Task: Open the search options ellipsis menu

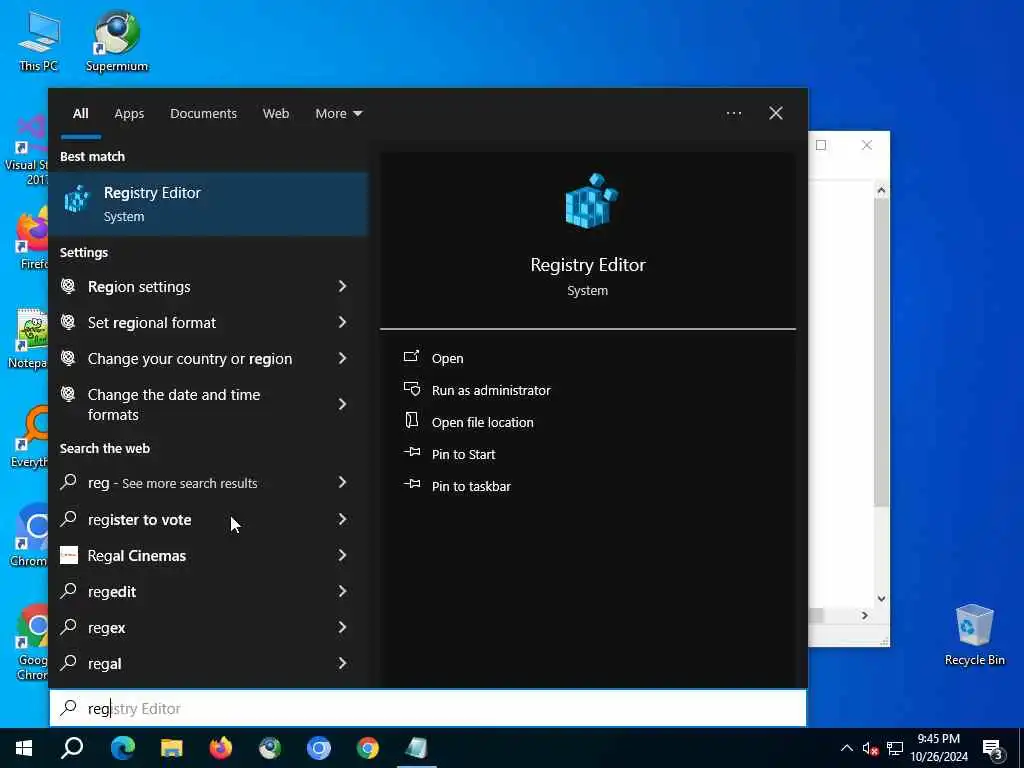Action: [734, 114]
